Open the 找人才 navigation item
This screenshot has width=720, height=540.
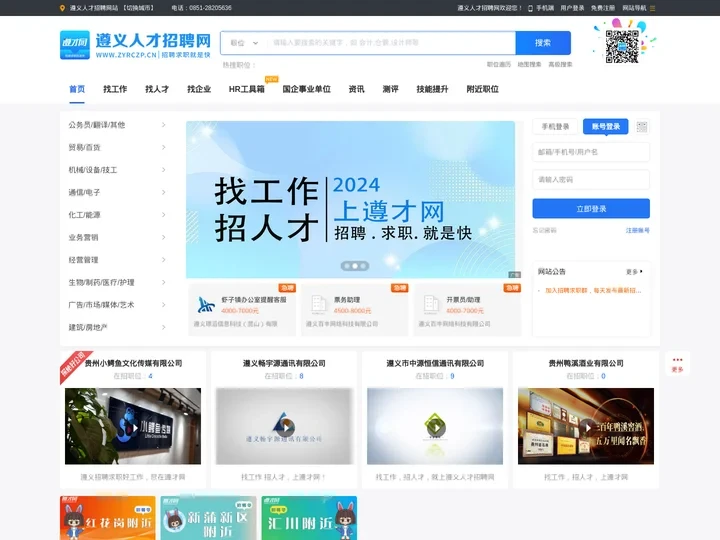click(157, 89)
